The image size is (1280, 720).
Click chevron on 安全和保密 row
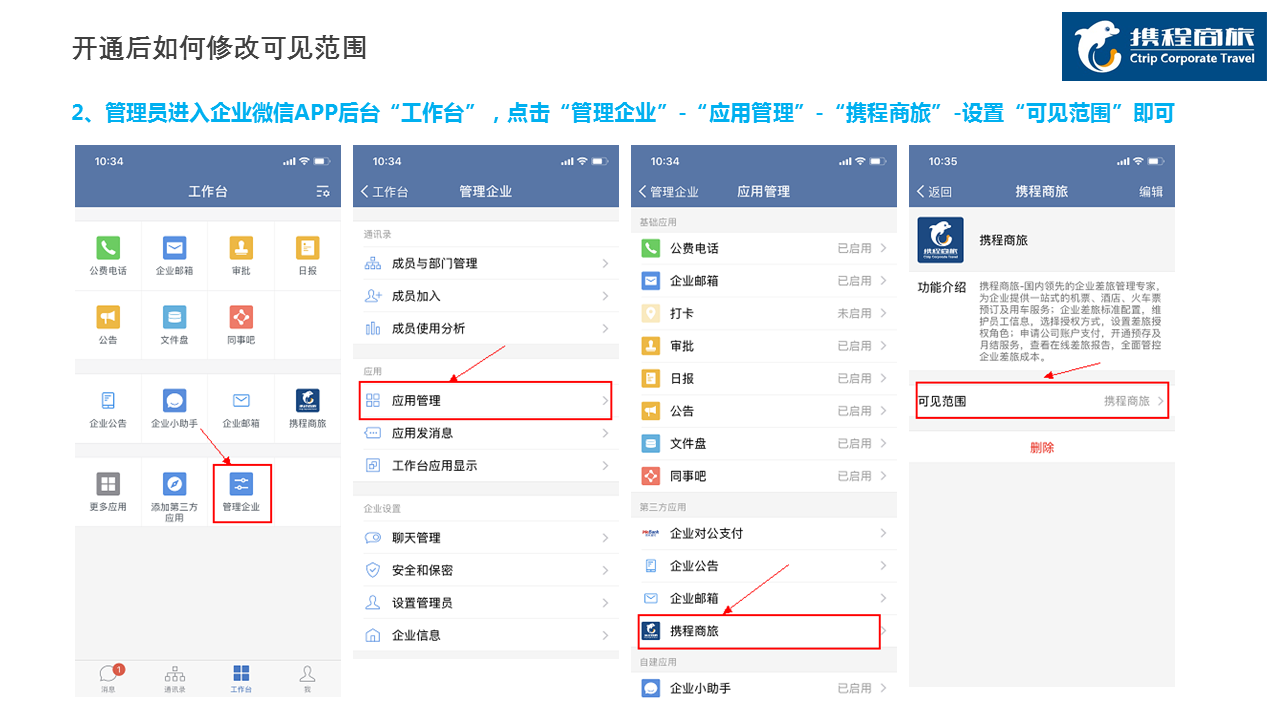(x=605, y=570)
